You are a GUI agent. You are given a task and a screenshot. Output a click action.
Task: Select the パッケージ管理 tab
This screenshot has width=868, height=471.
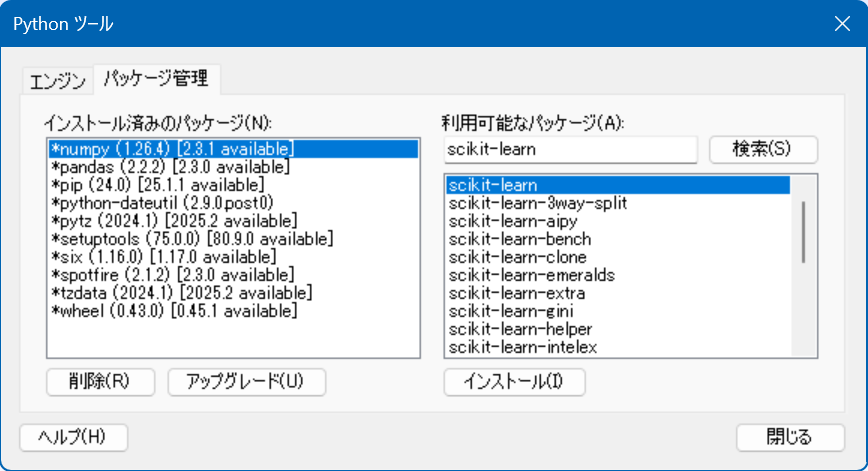pyautogui.click(x=157, y=79)
